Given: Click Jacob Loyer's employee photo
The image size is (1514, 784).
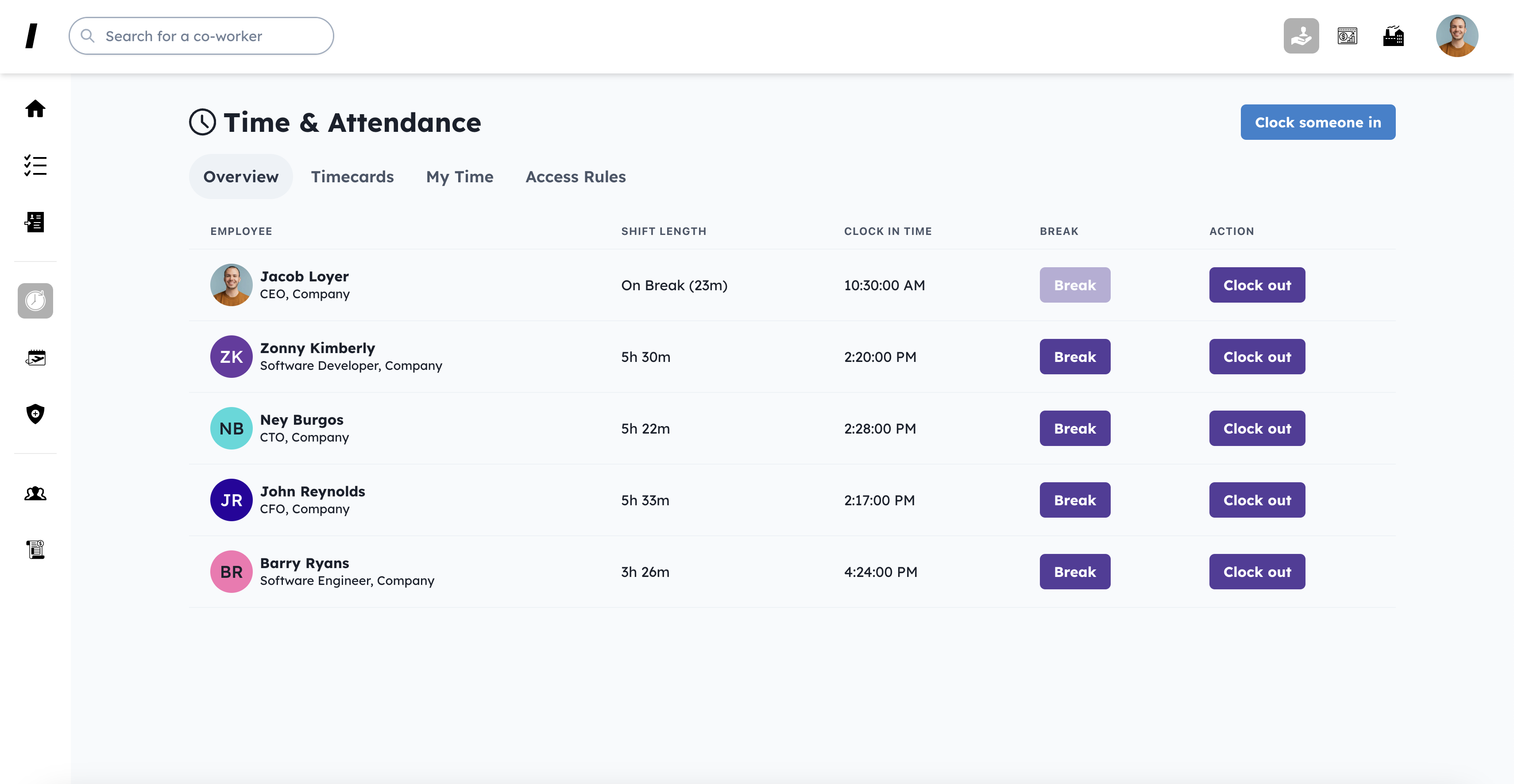Looking at the screenshot, I should [x=231, y=285].
